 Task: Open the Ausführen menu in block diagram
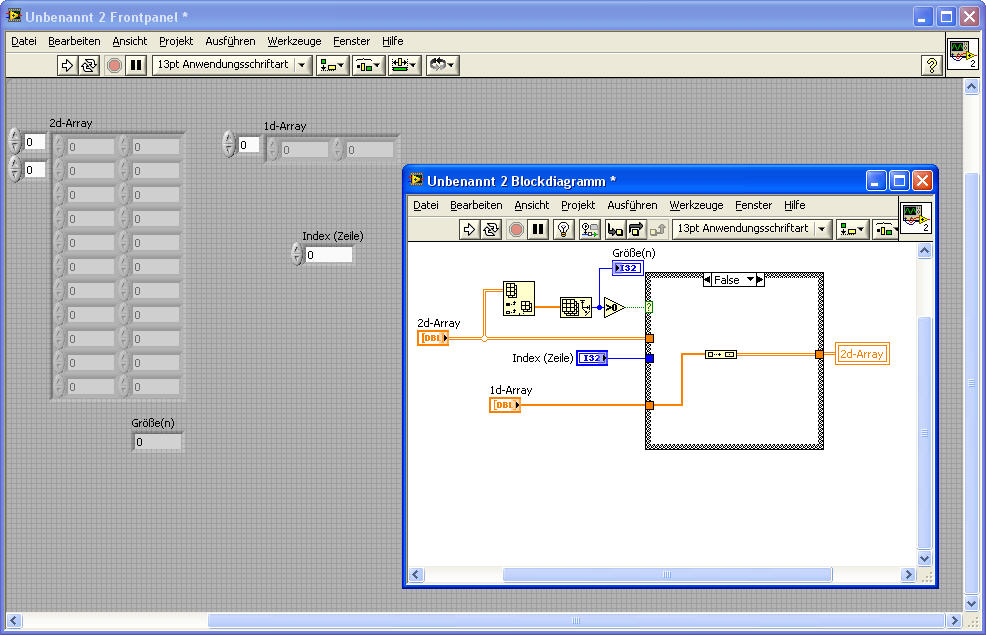632,205
